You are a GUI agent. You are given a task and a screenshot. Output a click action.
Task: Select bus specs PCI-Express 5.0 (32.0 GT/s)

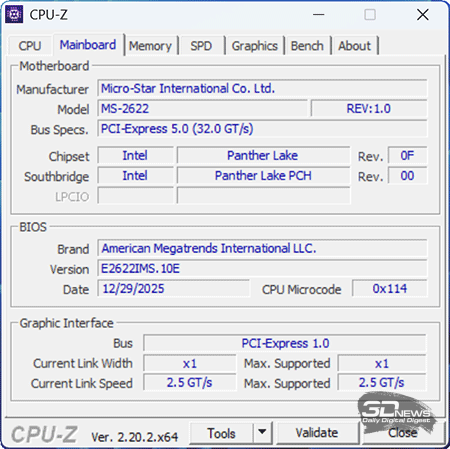(x=262, y=129)
